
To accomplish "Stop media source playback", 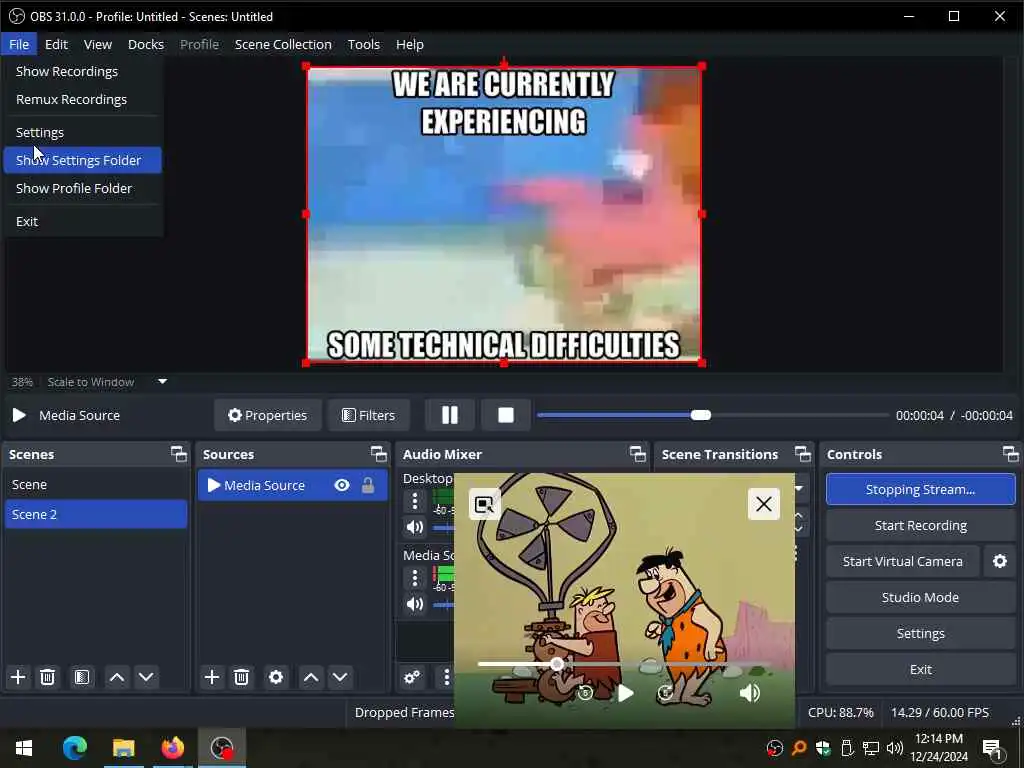I will coord(505,415).
